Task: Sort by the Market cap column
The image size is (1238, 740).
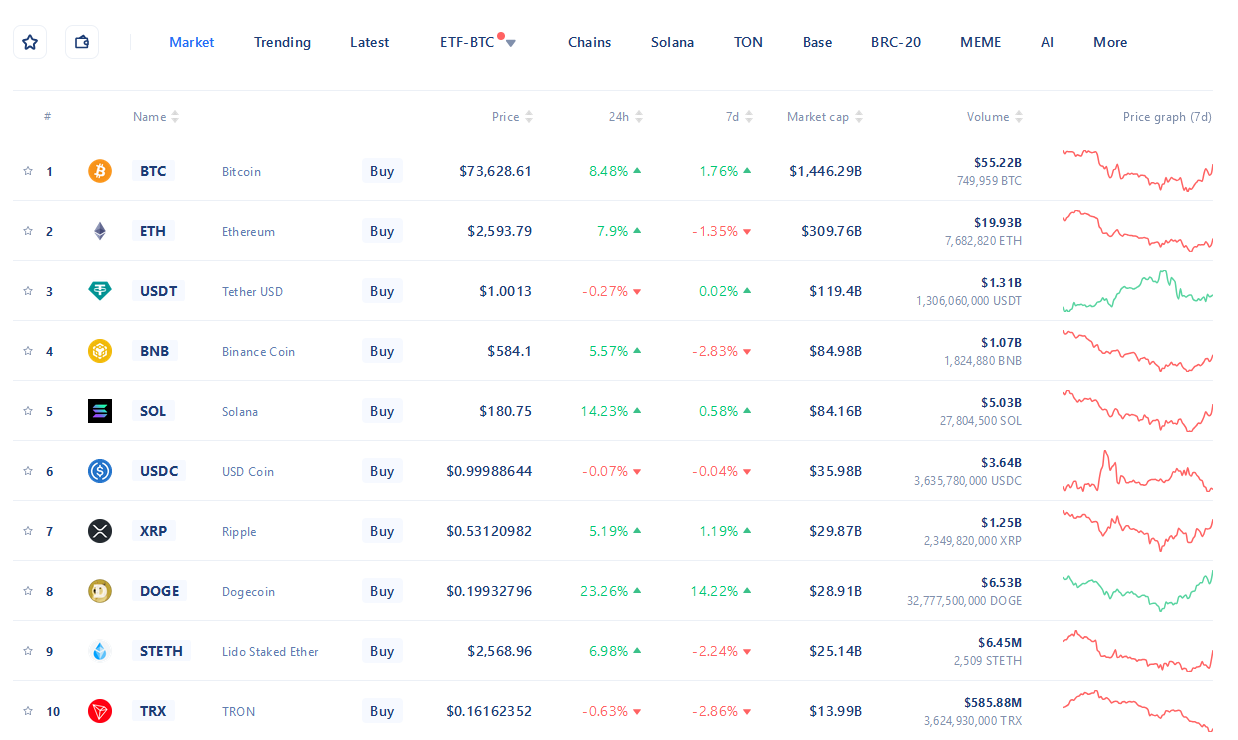Action: 825,117
